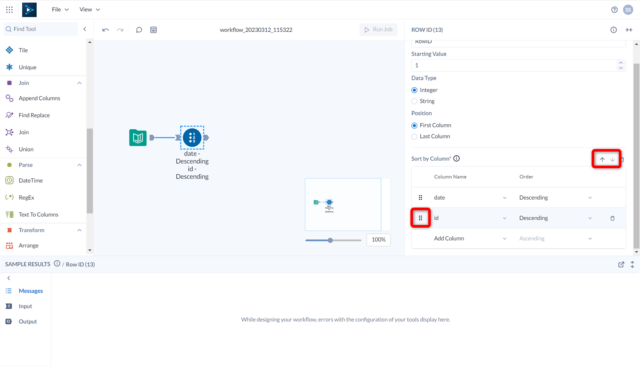The image size is (640, 366).
Task: Open the View menu
Action: click(x=89, y=9)
